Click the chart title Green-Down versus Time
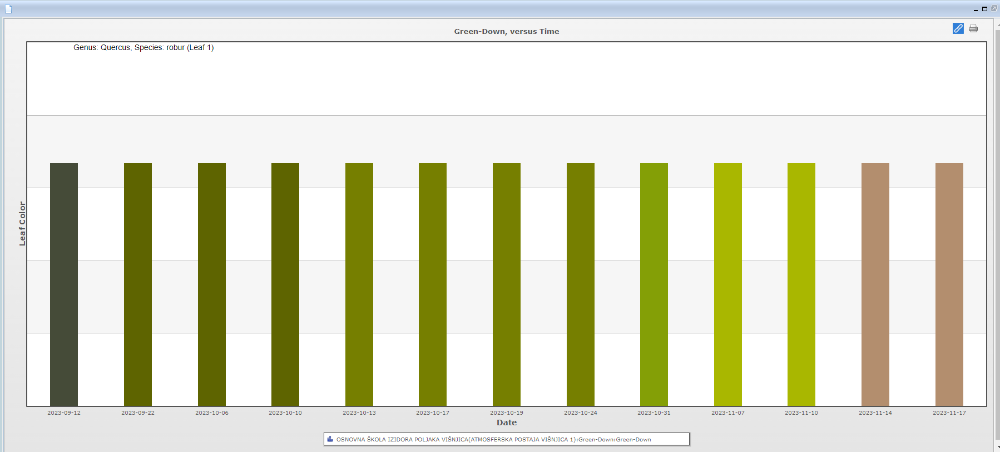 tap(506, 32)
